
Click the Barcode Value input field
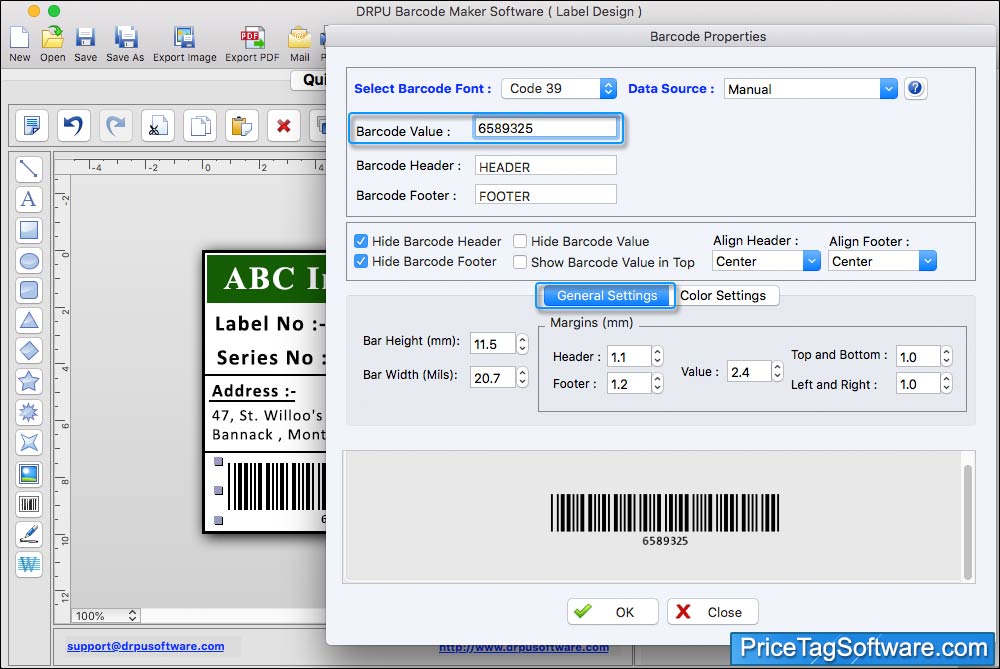click(x=546, y=128)
